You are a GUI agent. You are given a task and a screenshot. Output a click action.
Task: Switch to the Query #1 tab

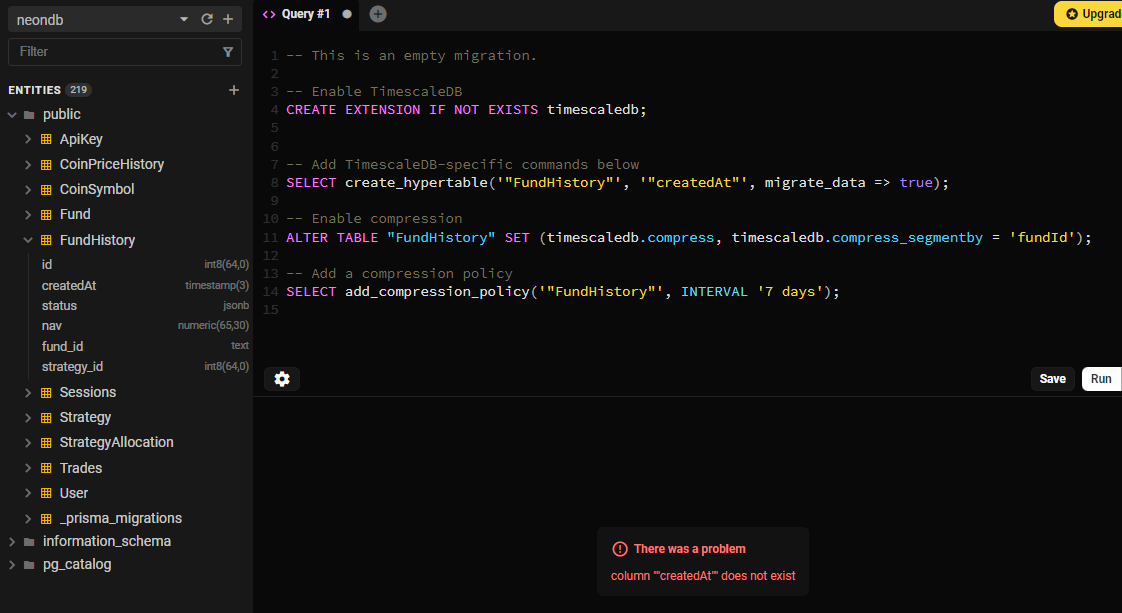[x=304, y=14]
